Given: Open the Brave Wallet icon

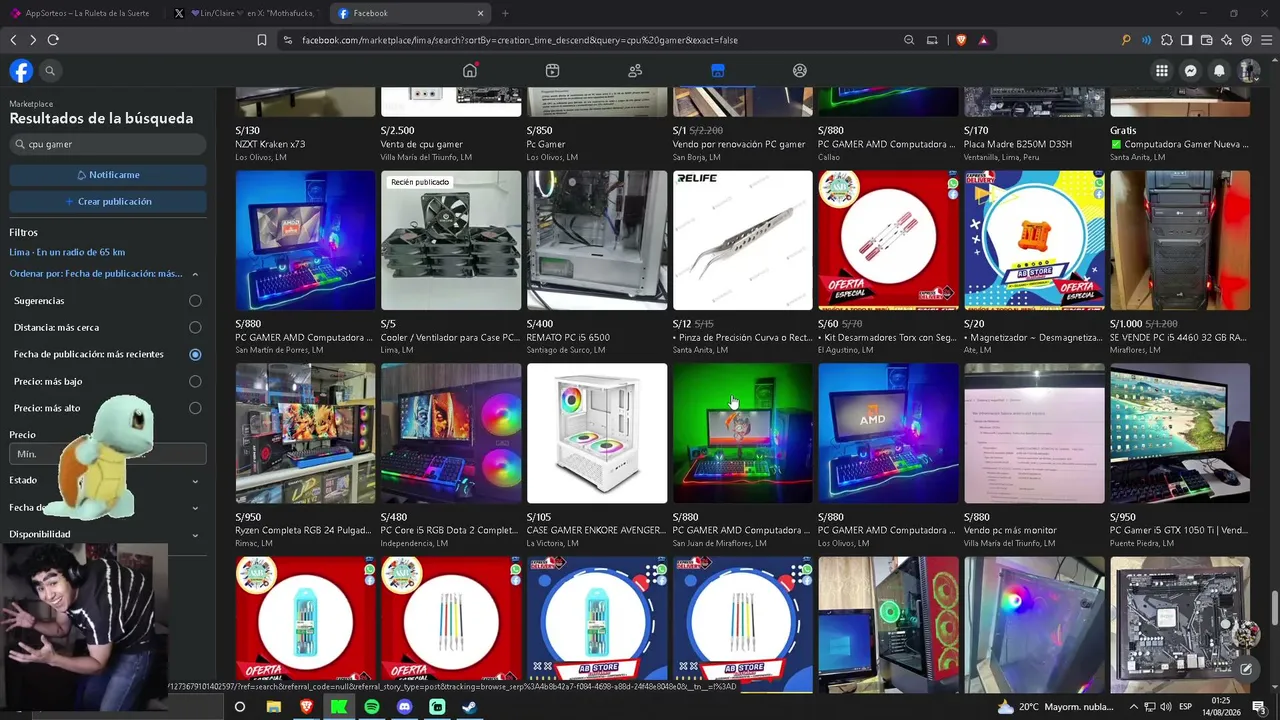Looking at the screenshot, I should (x=1206, y=40).
